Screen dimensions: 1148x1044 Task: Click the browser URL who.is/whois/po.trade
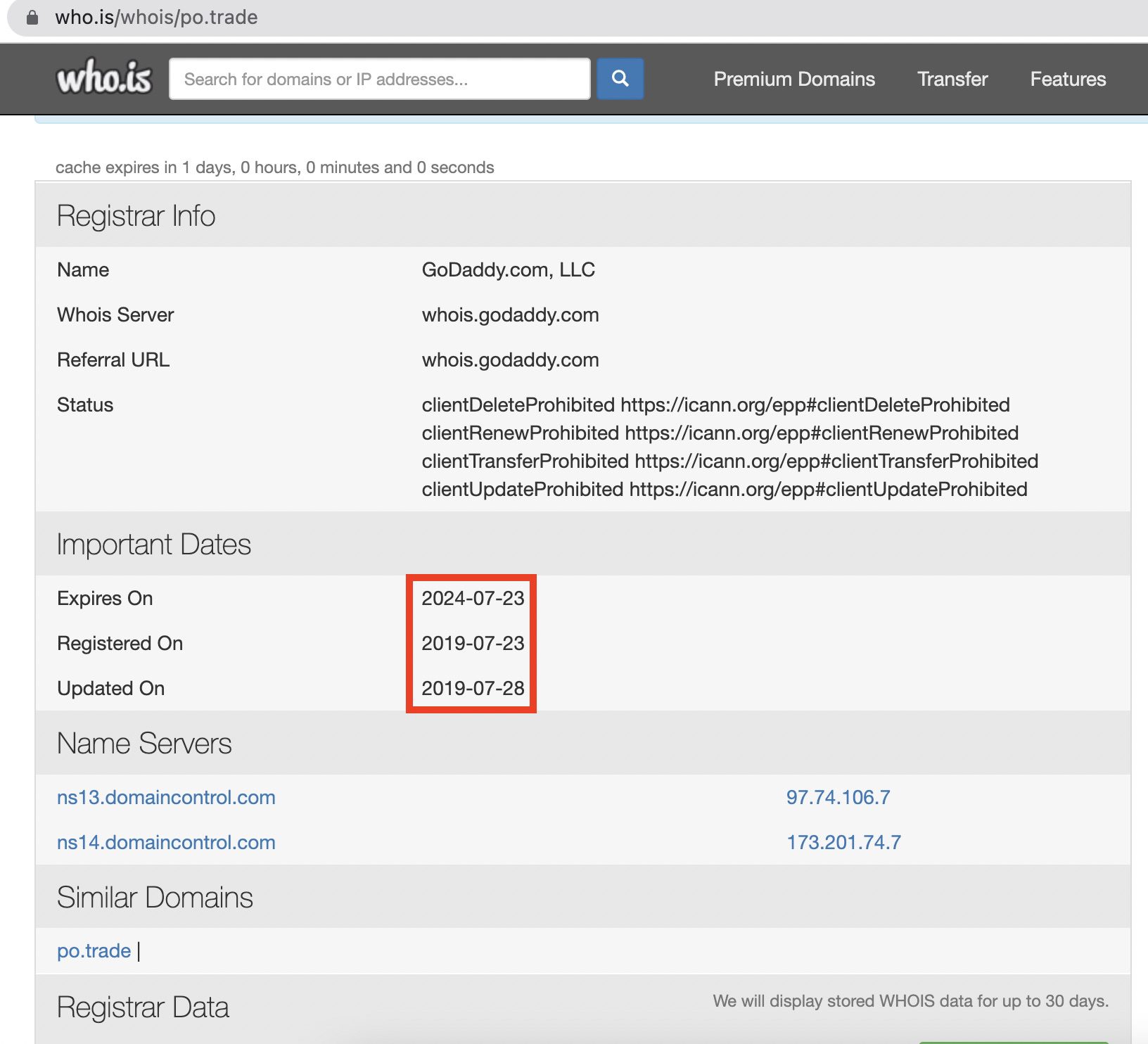click(x=156, y=18)
